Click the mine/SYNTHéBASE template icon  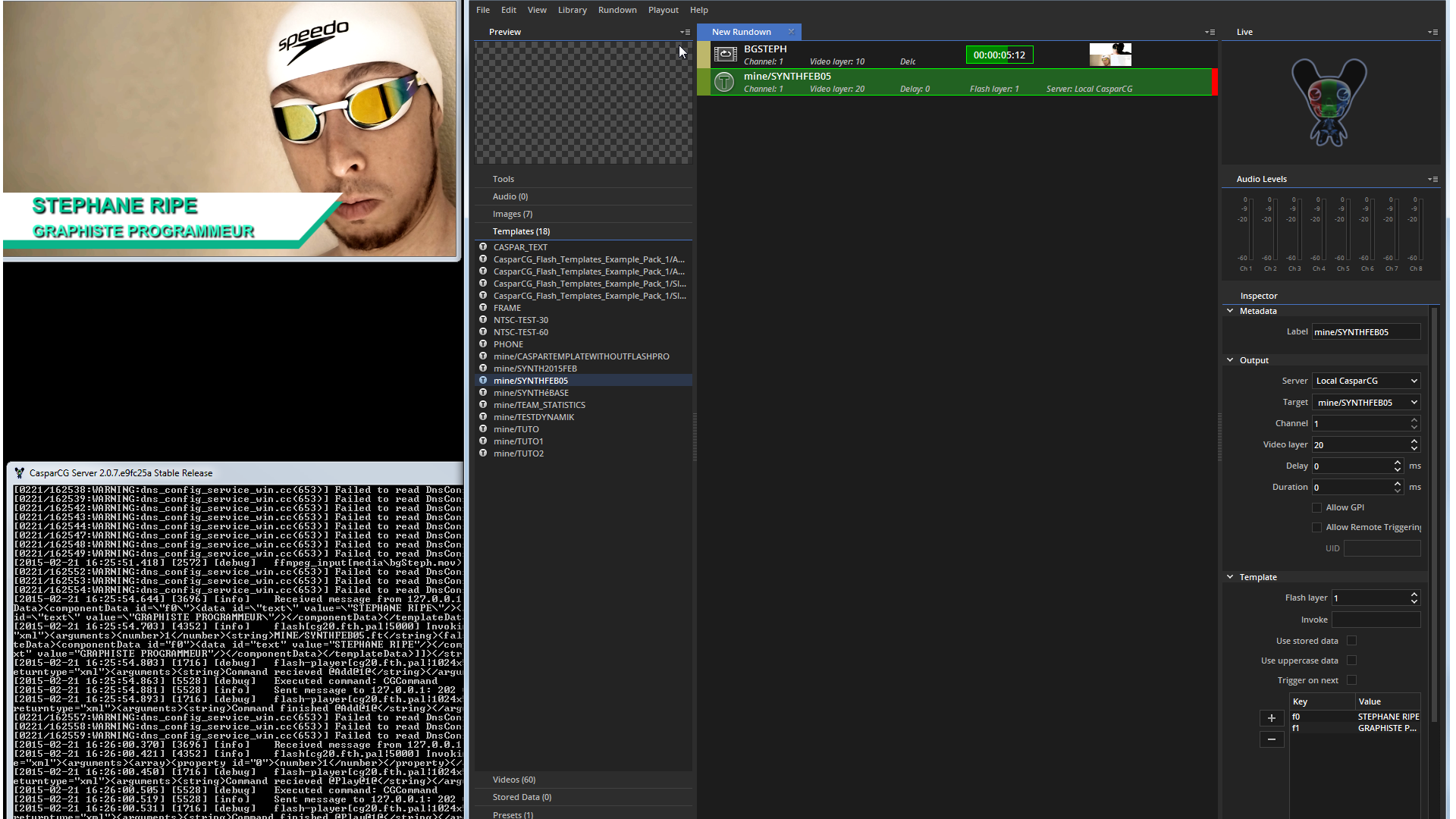483,392
